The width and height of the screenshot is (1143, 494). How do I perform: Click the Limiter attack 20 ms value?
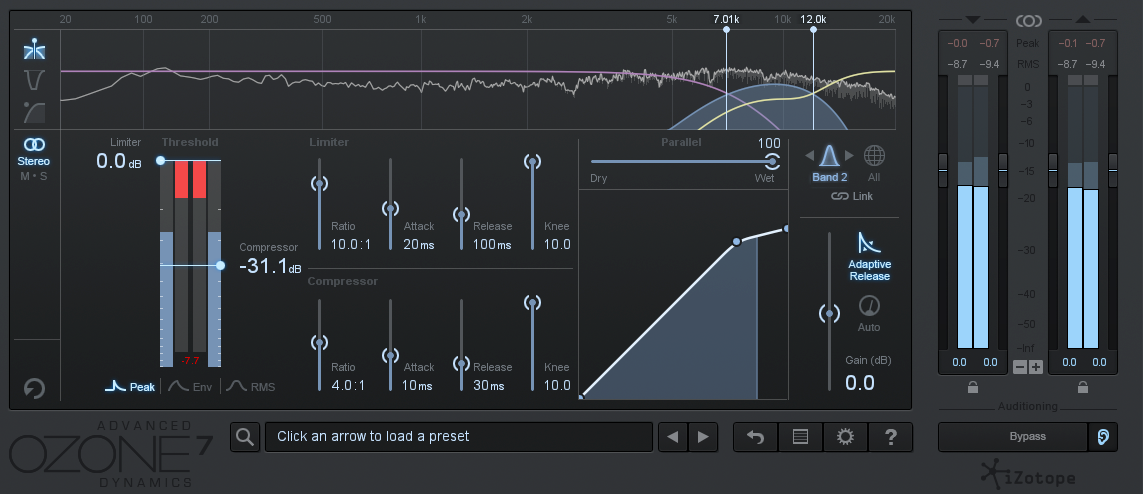click(418, 244)
